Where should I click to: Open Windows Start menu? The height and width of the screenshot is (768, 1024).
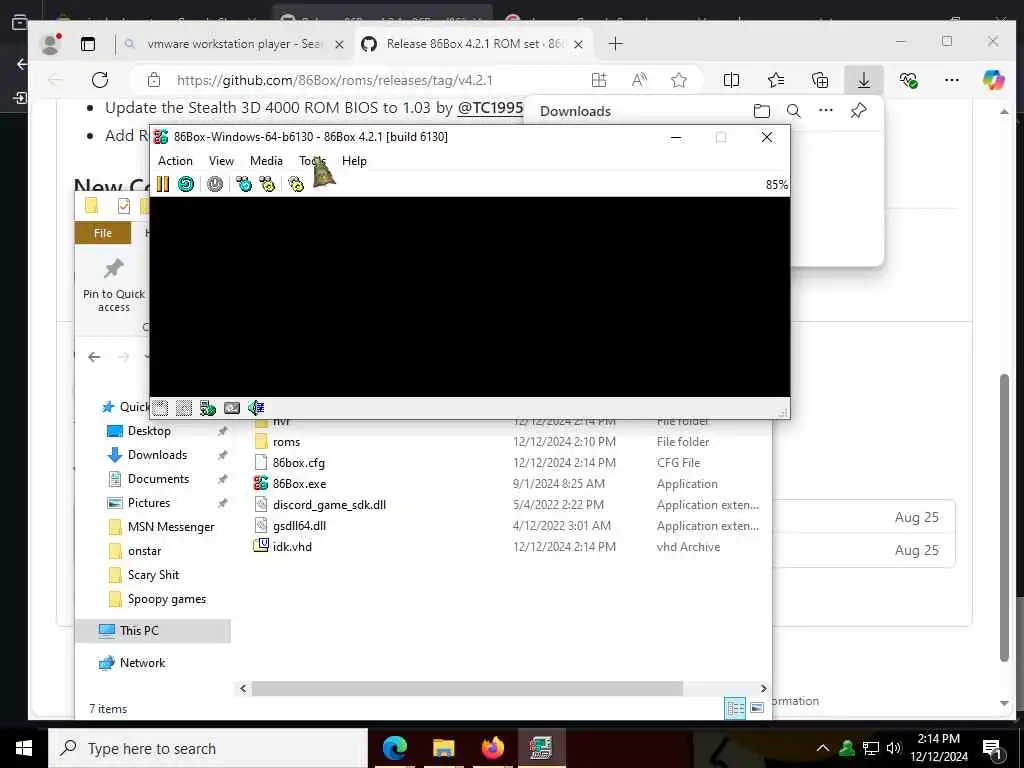tap(24, 748)
